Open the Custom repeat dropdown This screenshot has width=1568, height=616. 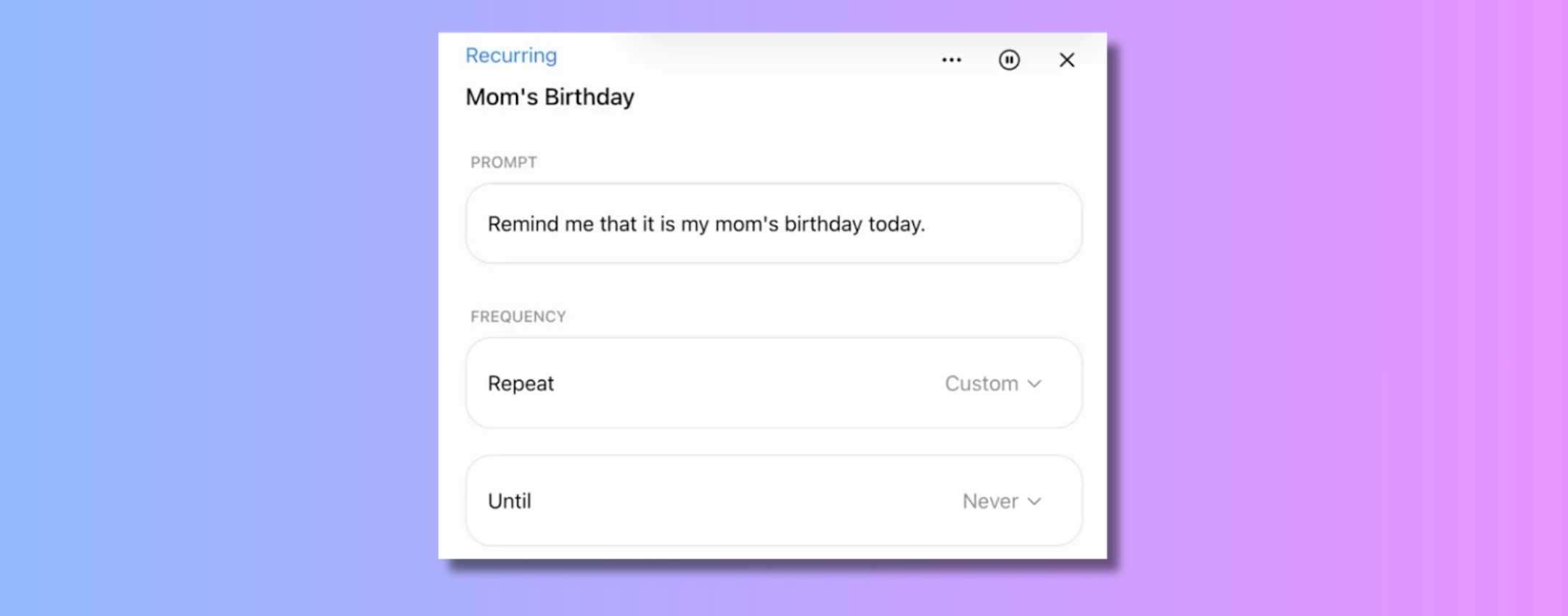tap(993, 384)
